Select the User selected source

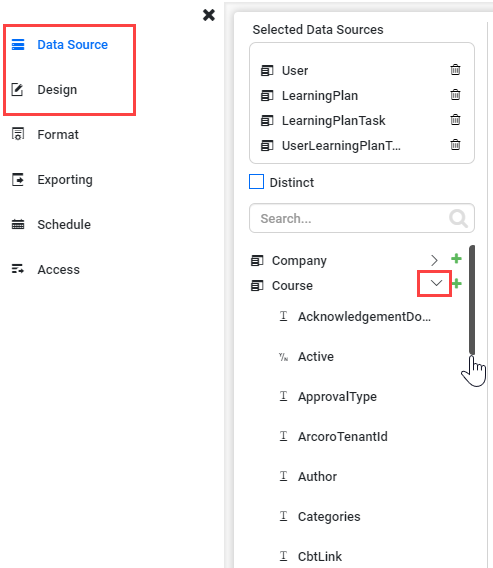[295, 71]
